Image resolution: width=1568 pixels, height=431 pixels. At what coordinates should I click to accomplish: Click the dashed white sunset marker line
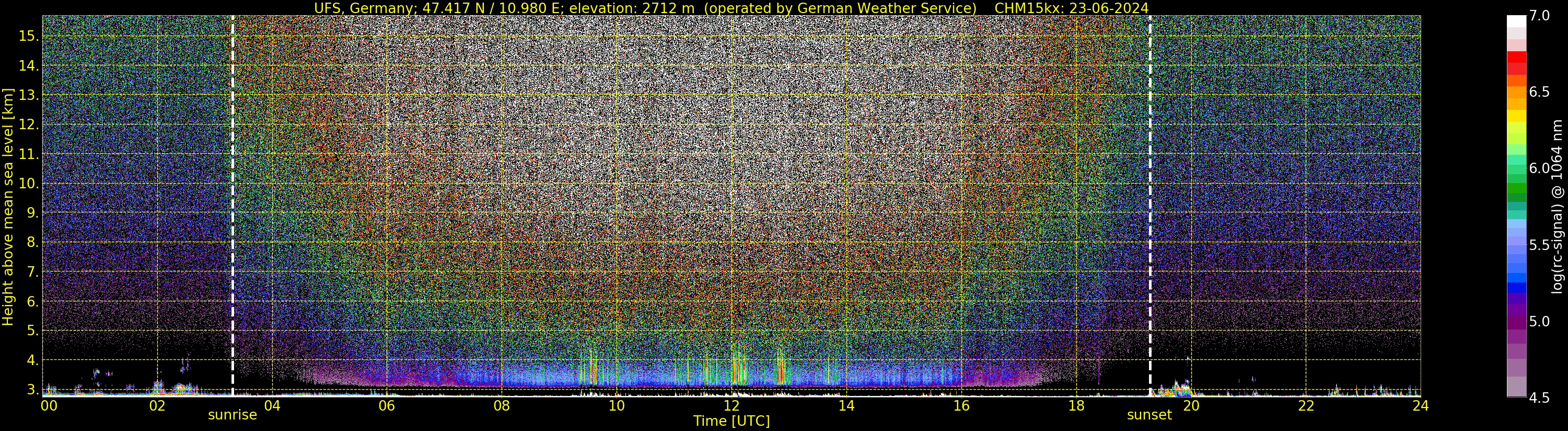tap(1150, 206)
